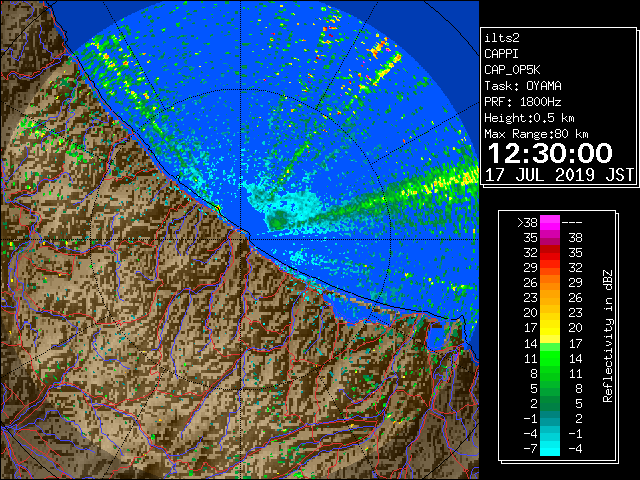Select the CAPPI product label
640x480 pixels.
point(501,54)
